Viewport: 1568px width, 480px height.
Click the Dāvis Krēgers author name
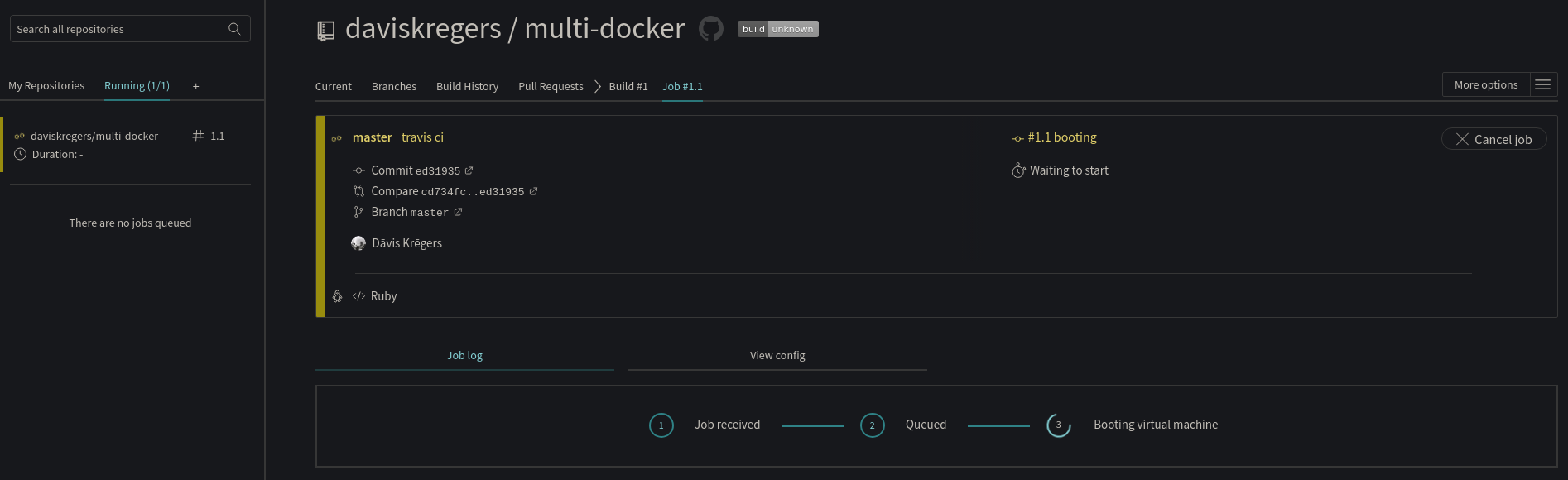[x=407, y=243]
